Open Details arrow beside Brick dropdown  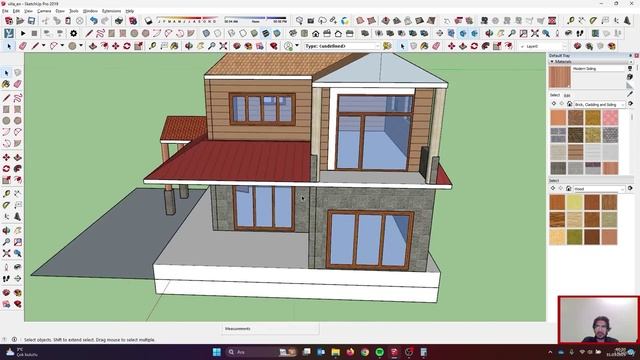630,104
